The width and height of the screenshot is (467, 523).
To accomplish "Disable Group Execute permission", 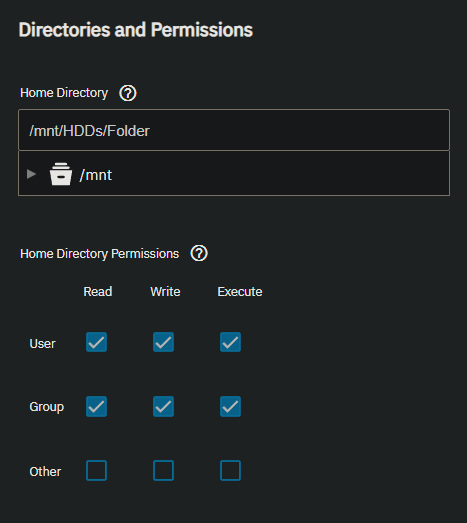I will coord(230,406).
